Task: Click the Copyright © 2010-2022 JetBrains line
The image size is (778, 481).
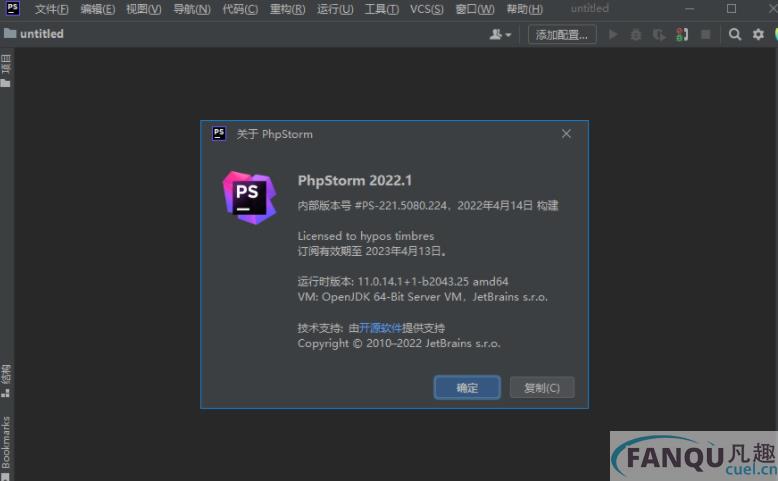Action: 399,343
